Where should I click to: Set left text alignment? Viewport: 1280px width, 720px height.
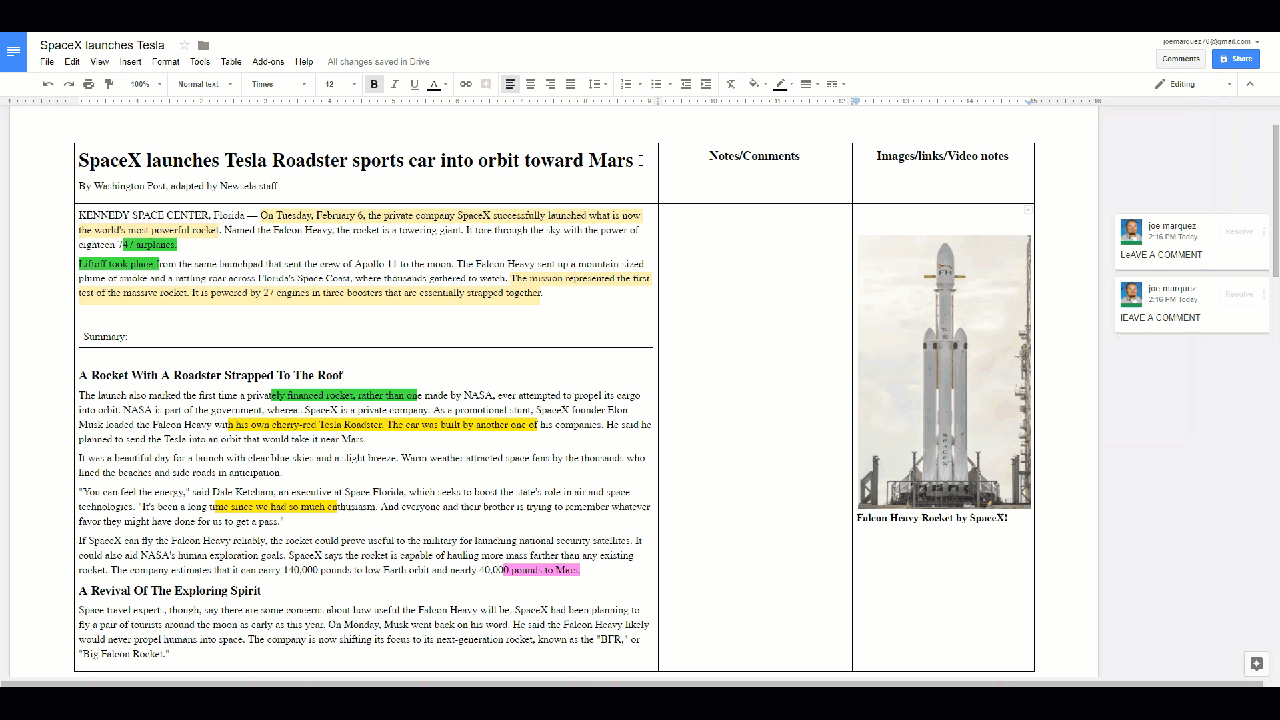510,84
